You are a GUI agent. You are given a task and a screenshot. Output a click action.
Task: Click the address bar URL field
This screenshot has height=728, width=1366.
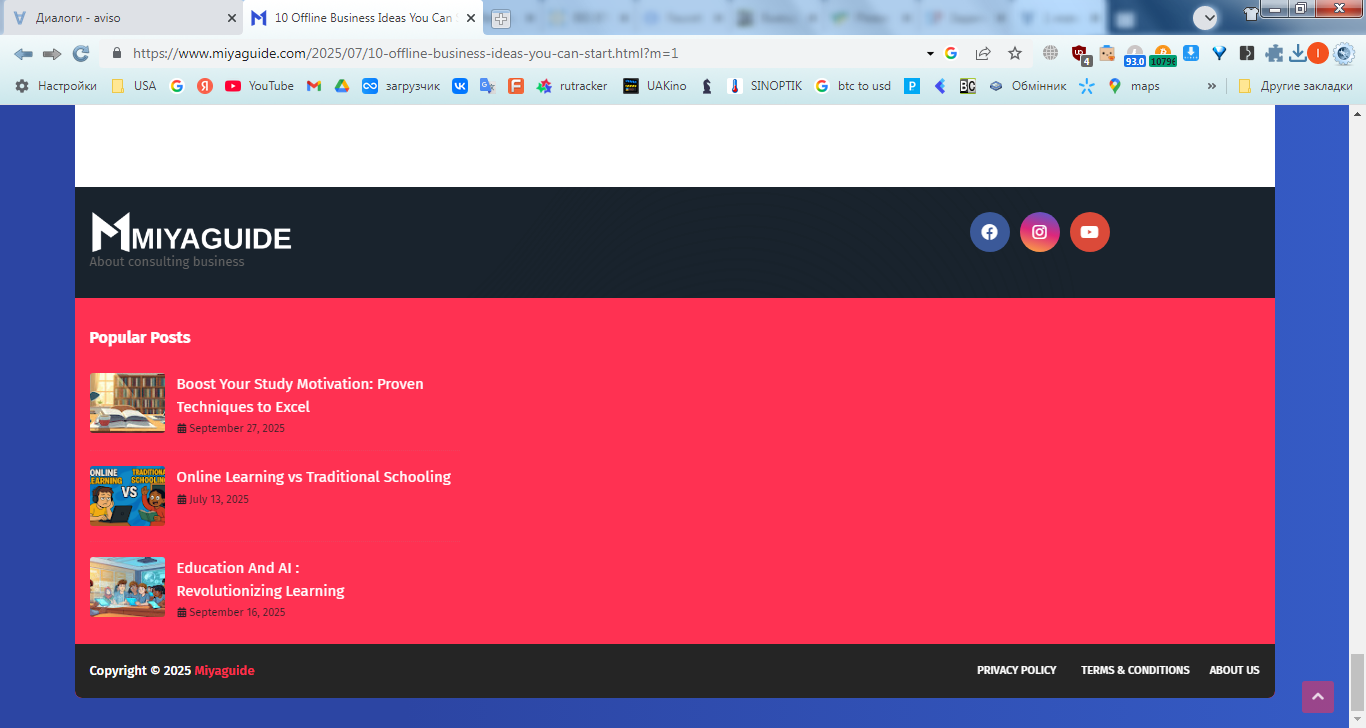click(x=520, y=53)
